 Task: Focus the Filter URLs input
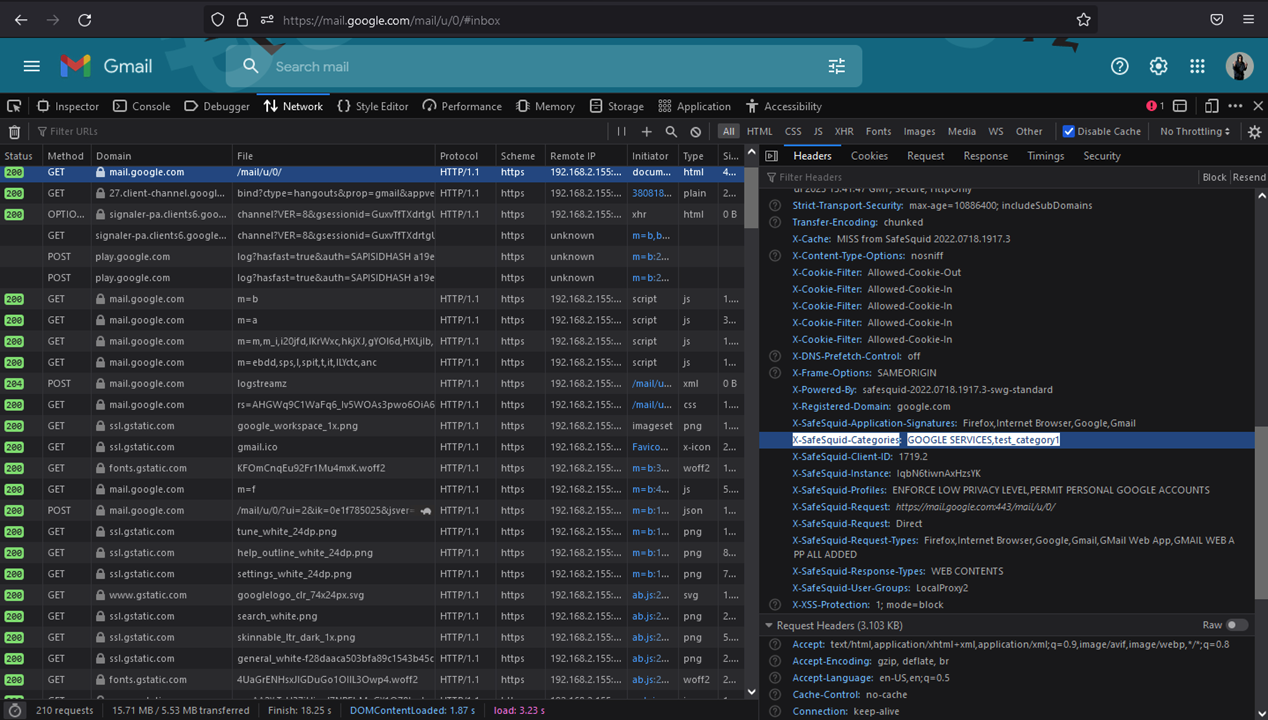click(320, 131)
